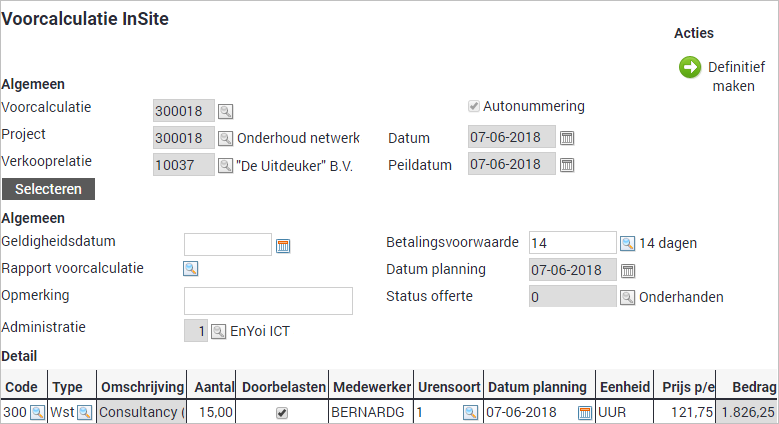Screen dimensions: 779x424
Task: Toggle the Autonummering checkbox
Action: click(474, 106)
